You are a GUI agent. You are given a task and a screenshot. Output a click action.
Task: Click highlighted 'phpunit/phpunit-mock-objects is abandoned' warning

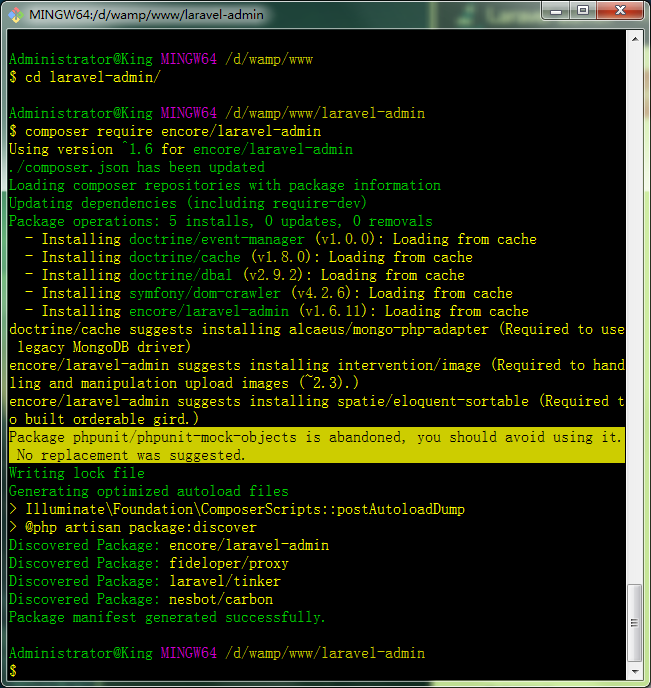point(317,437)
